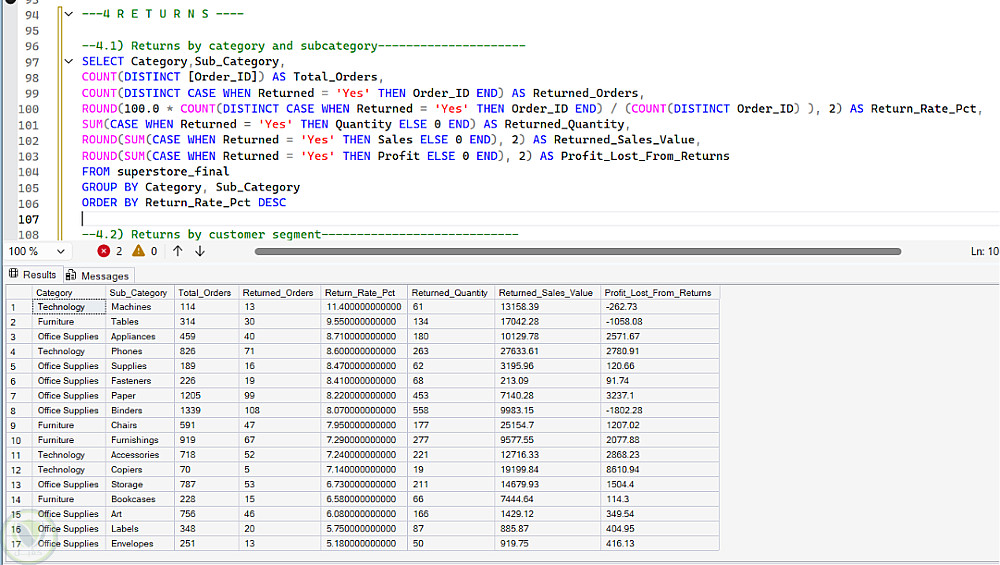Click the yellow warning count icon
The height and width of the screenshot is (565, 1000).
click(138, 251)
